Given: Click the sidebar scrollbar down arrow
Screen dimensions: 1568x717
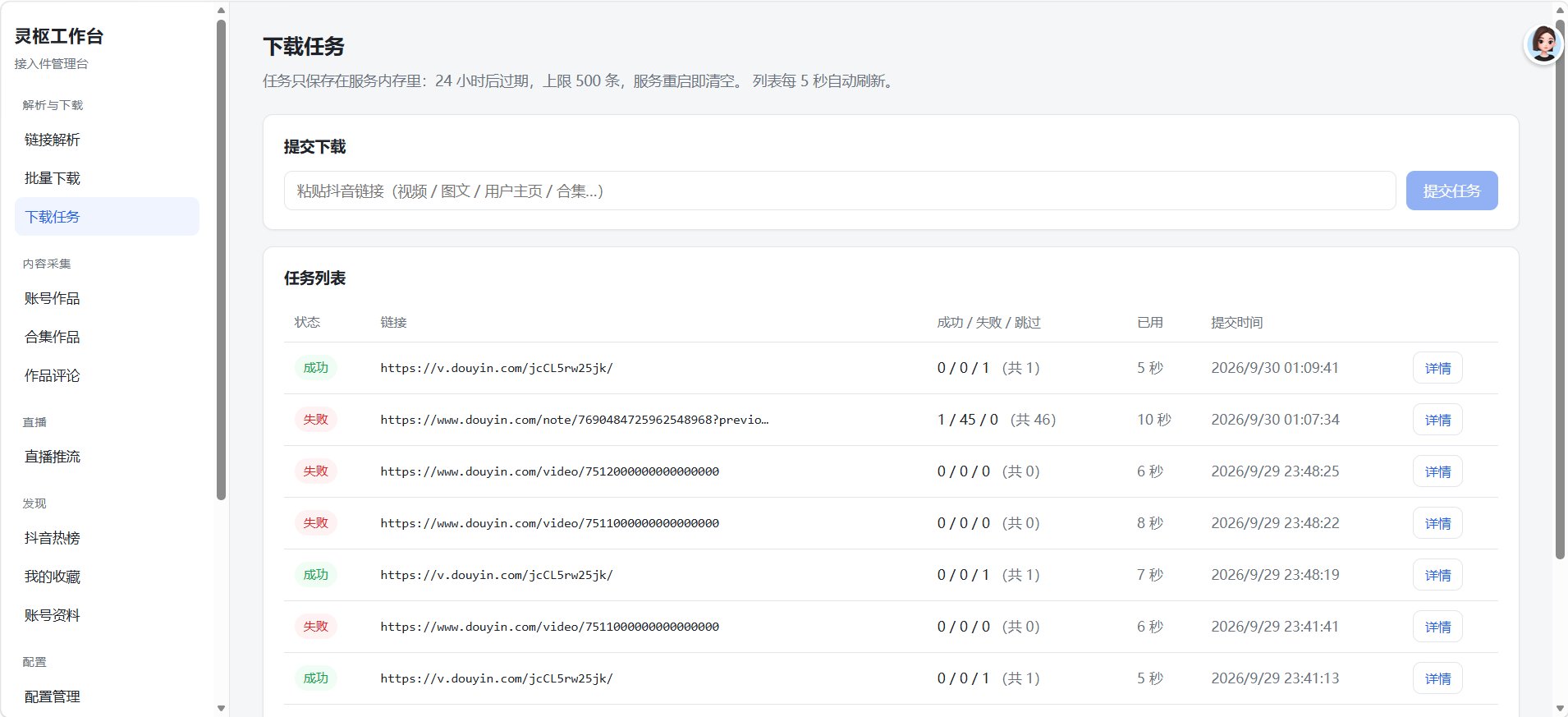Looking at the screenshot, I should pyautogui.click(x=221, y=708).
